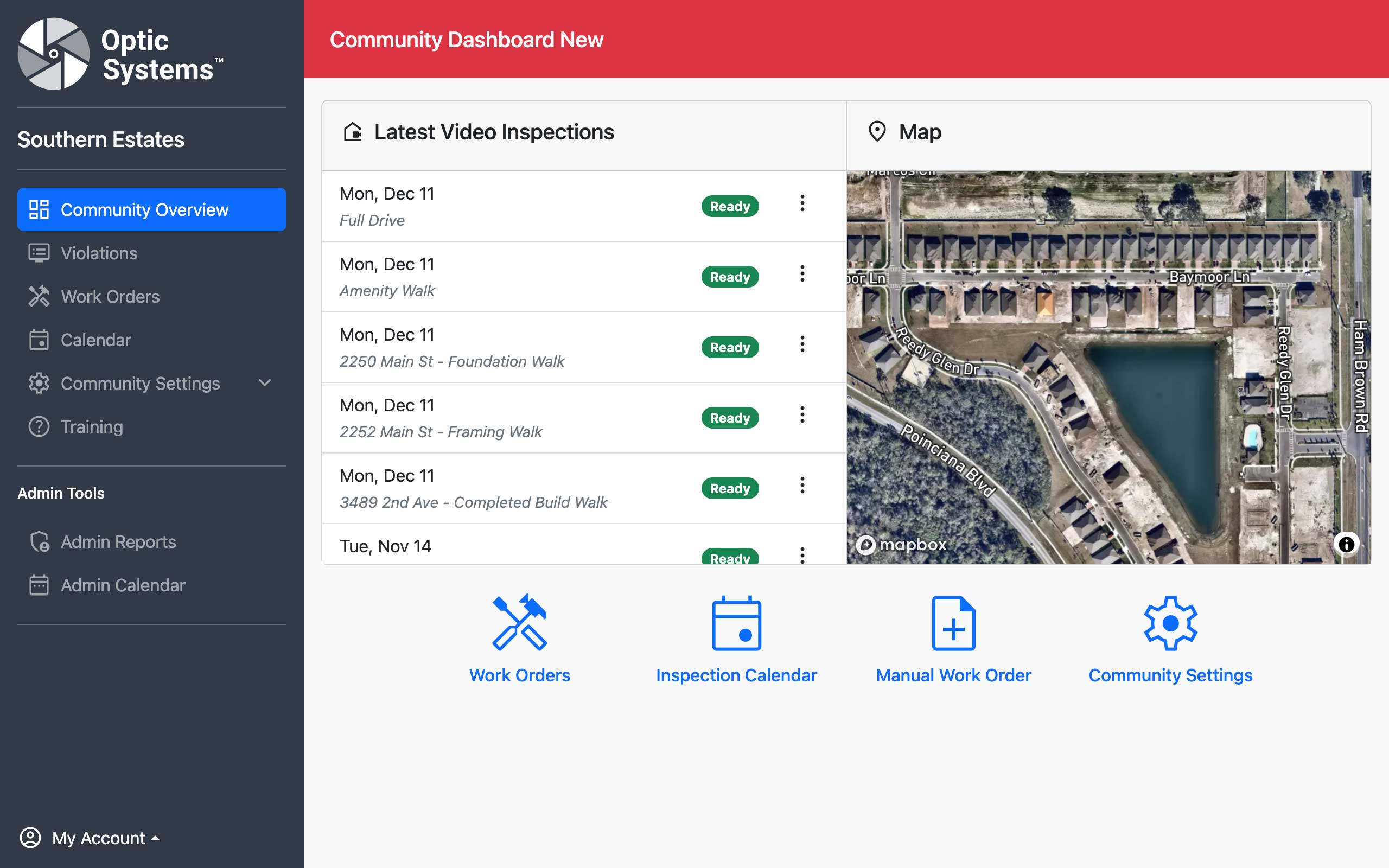The height and width of the screenshot is (868, 1389).
Task: Open the Community Settings gear shortcut icon
Action: pos(1170,623)
